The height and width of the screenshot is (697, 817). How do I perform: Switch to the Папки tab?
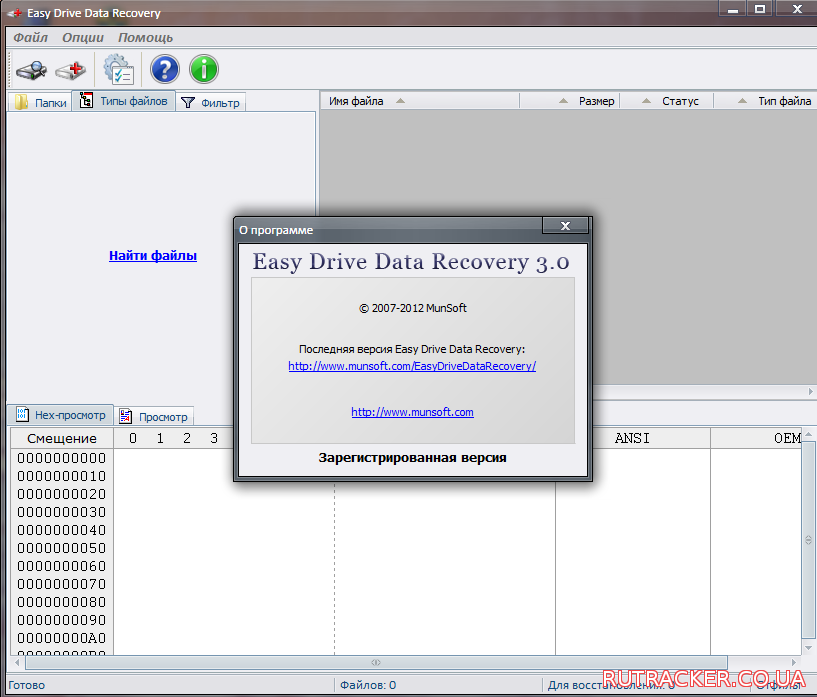coord(40,102)
